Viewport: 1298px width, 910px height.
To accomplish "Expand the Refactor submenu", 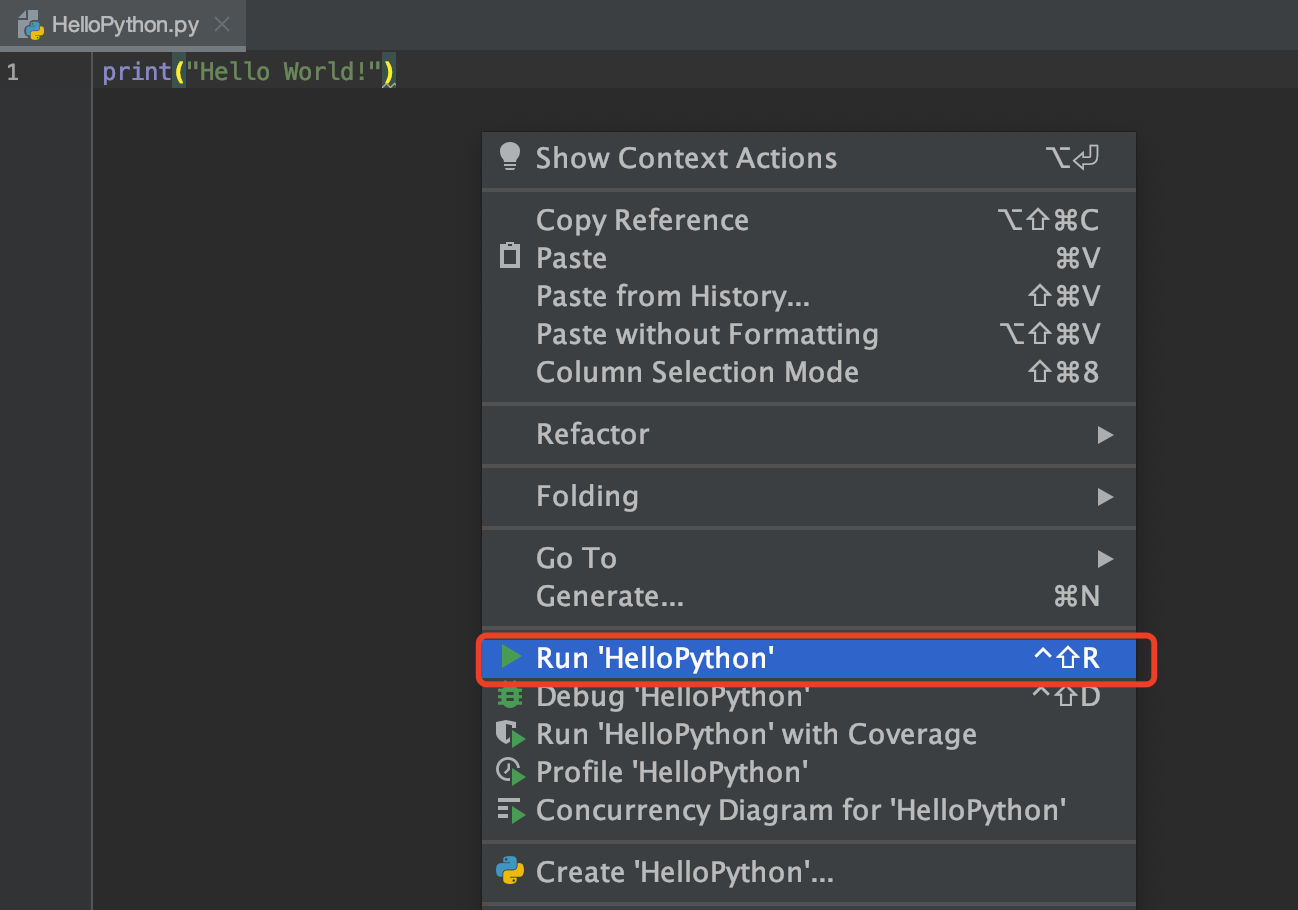I will (x=809, y=434).
